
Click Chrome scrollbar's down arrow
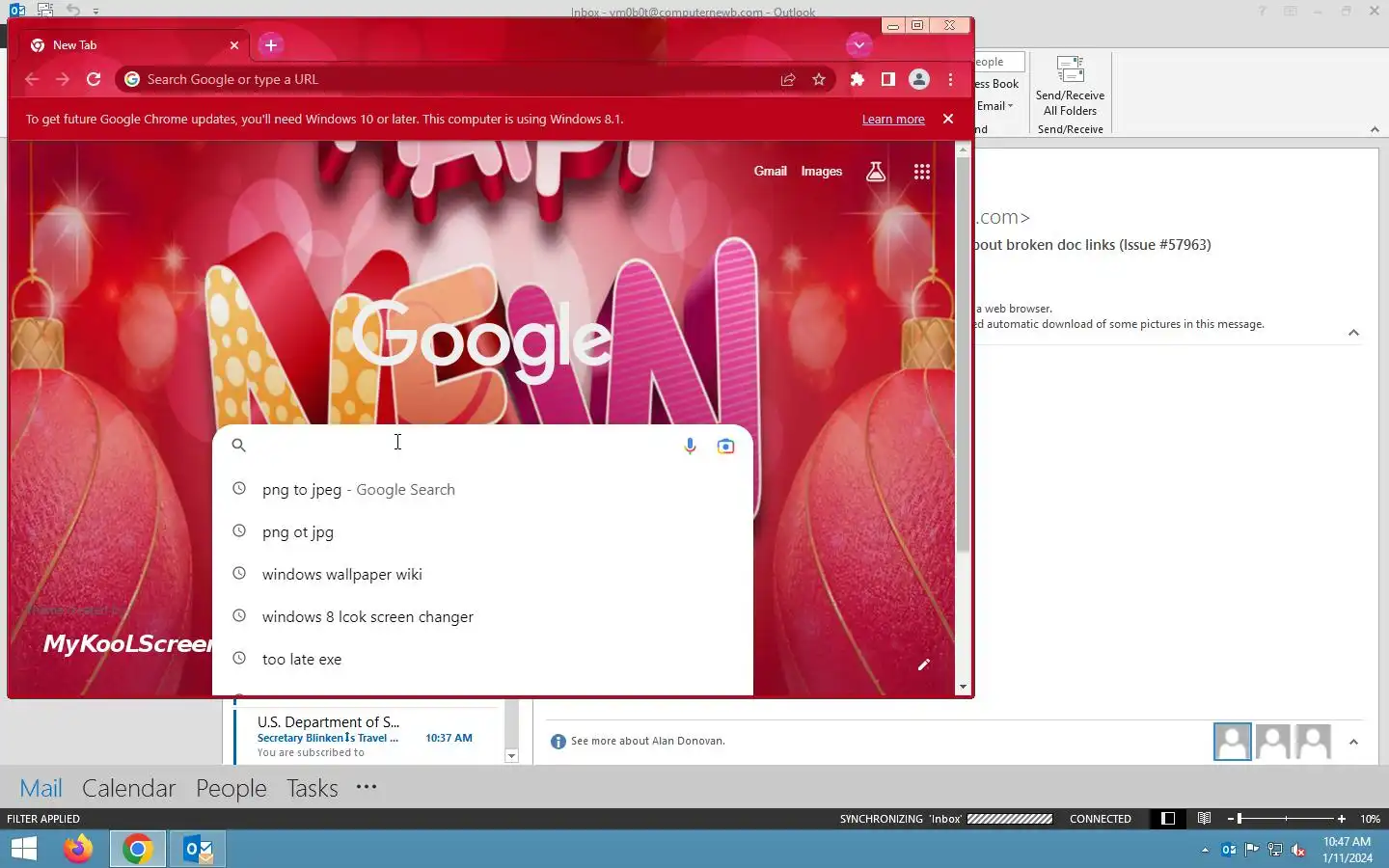[x=963, y=688]
